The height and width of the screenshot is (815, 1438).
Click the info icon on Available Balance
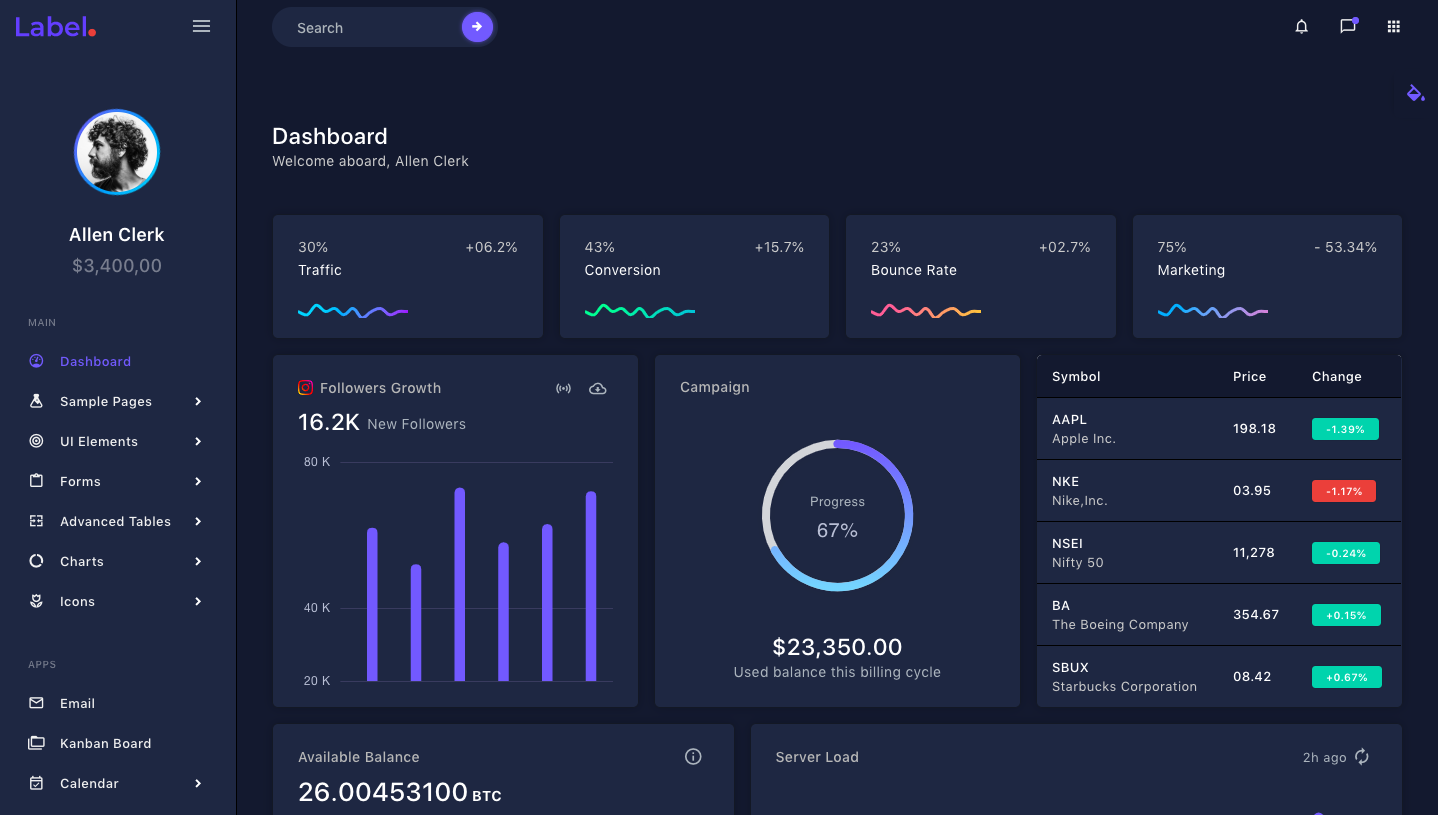coord(693,757)
